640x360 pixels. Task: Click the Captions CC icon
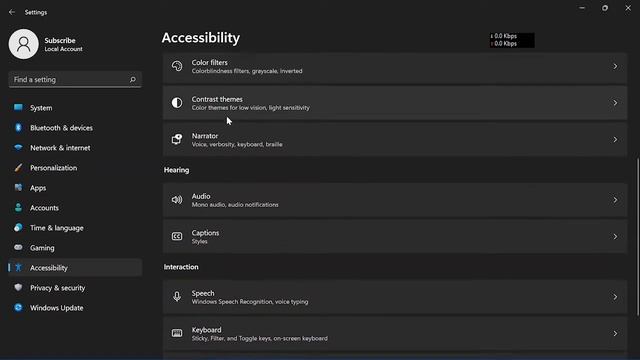coord(177,236)
